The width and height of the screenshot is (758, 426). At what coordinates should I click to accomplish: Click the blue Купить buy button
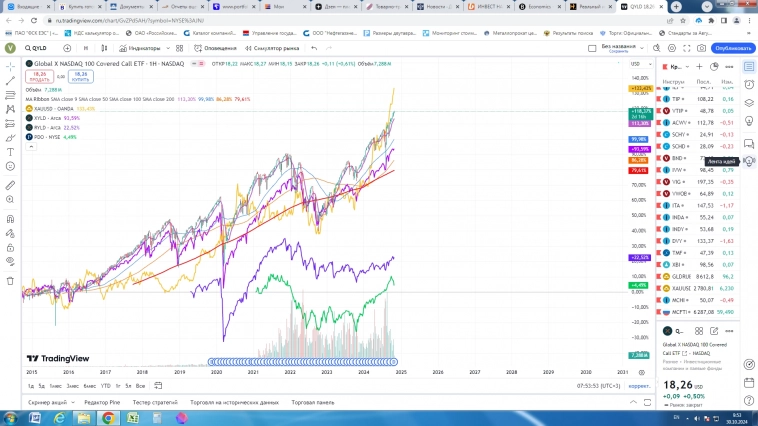pyautogui.click(x=81, y=76)
